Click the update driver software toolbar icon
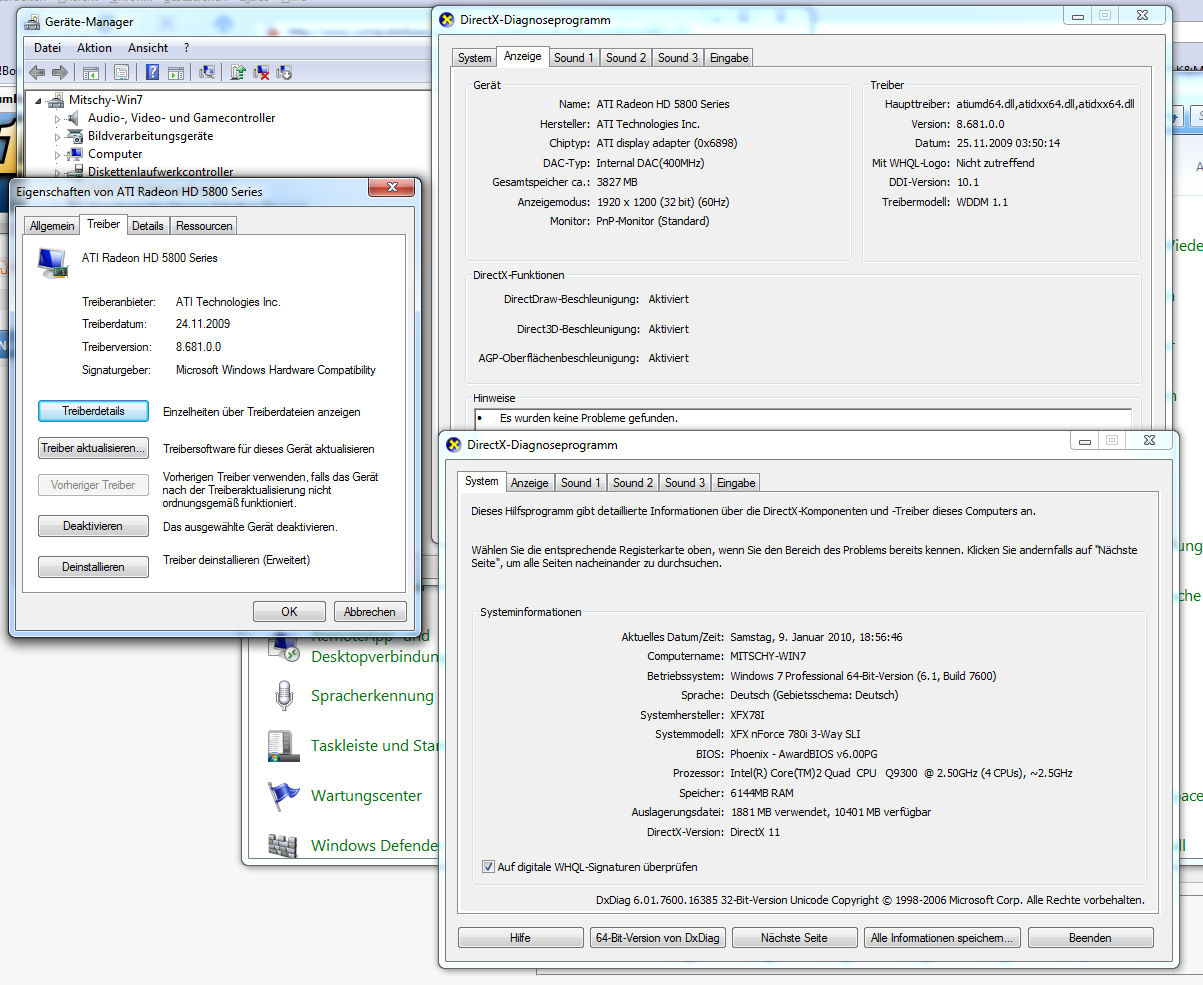 point(238,72)
